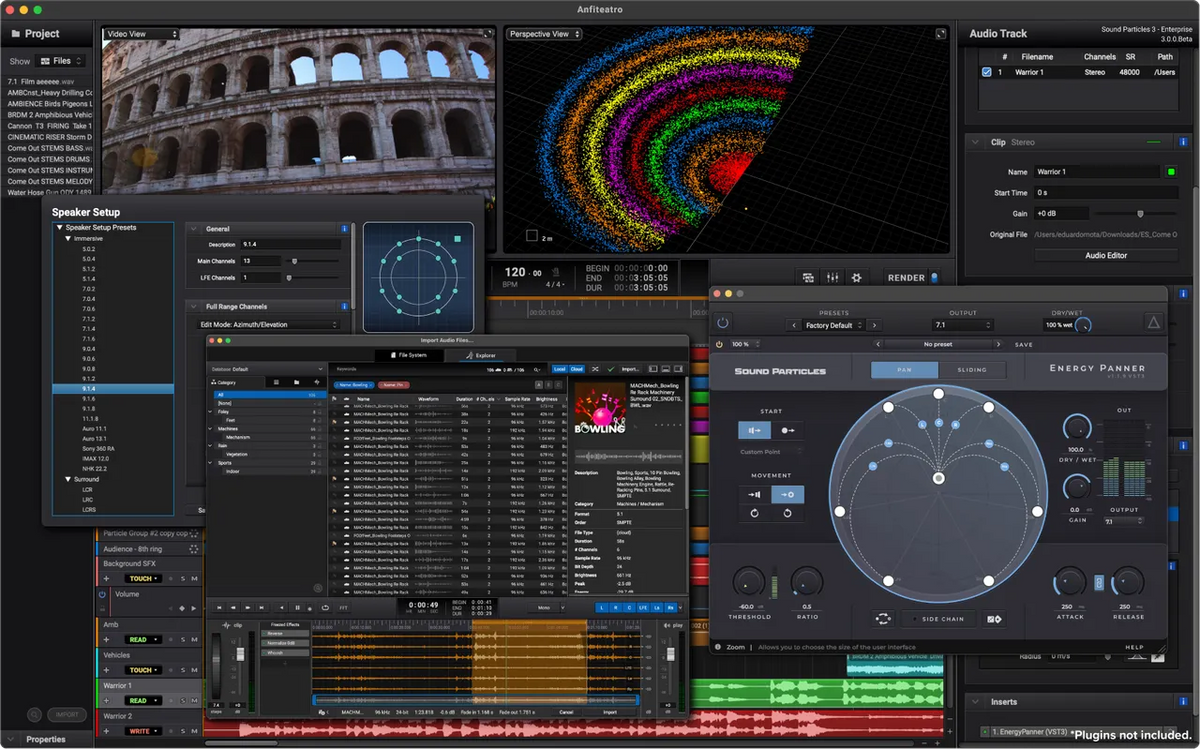Open the Perspective View dropdown
Screen dimensions: 1200x749
point(543,33)
